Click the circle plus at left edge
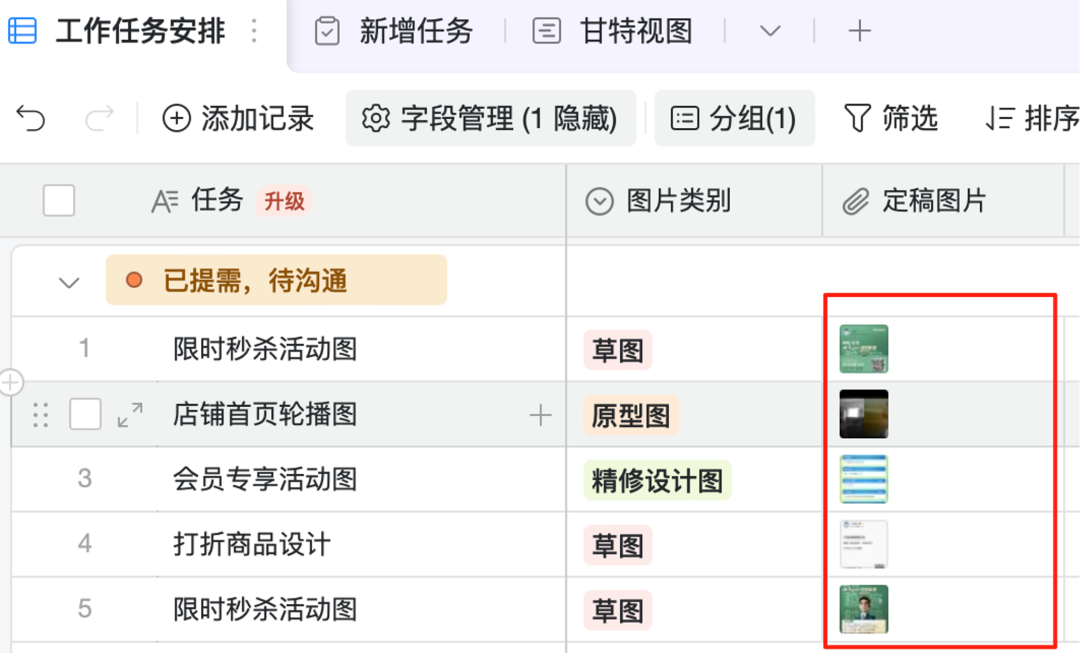 point(10,382)
